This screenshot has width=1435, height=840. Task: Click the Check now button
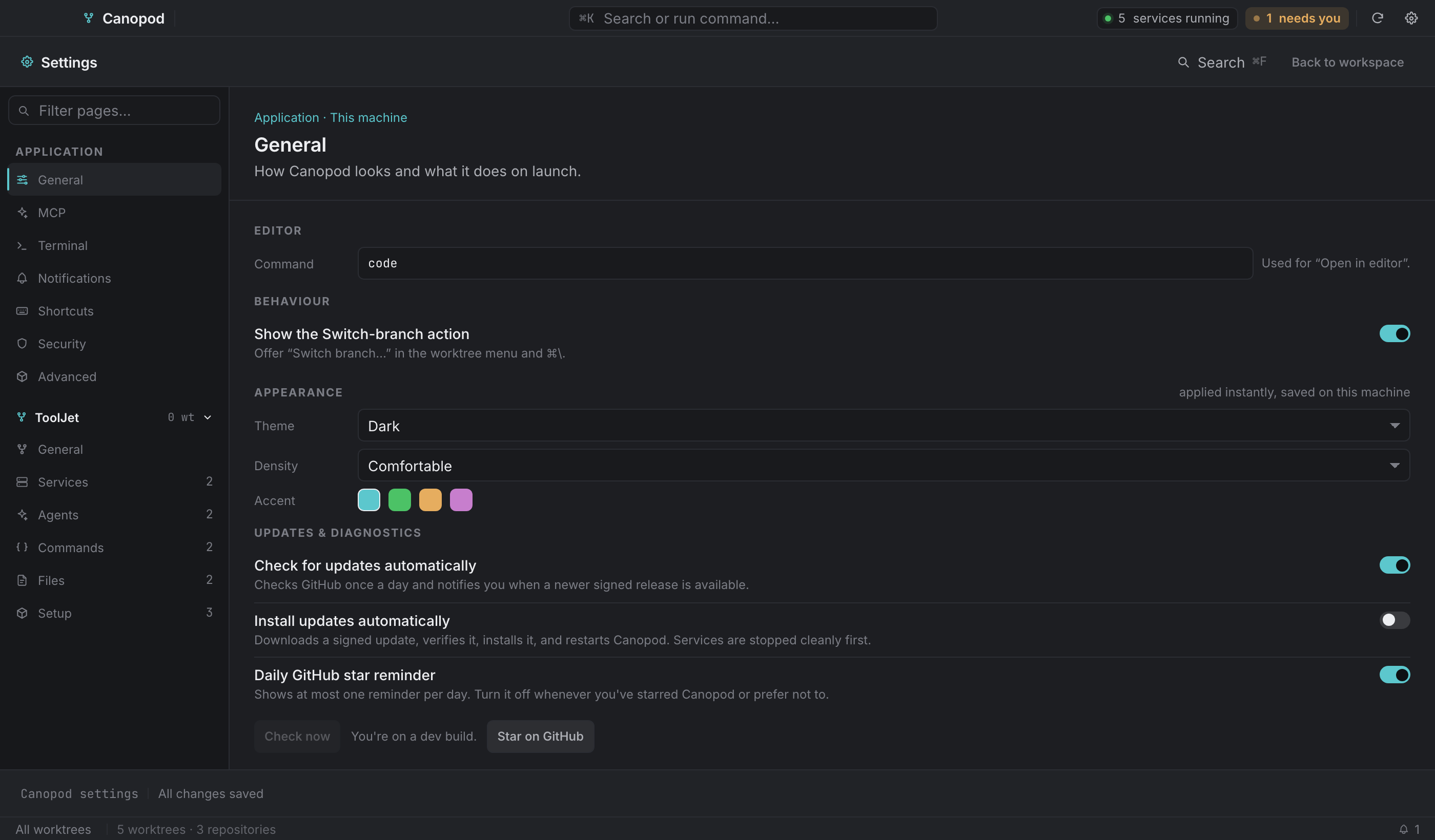[x=297, y=736]
